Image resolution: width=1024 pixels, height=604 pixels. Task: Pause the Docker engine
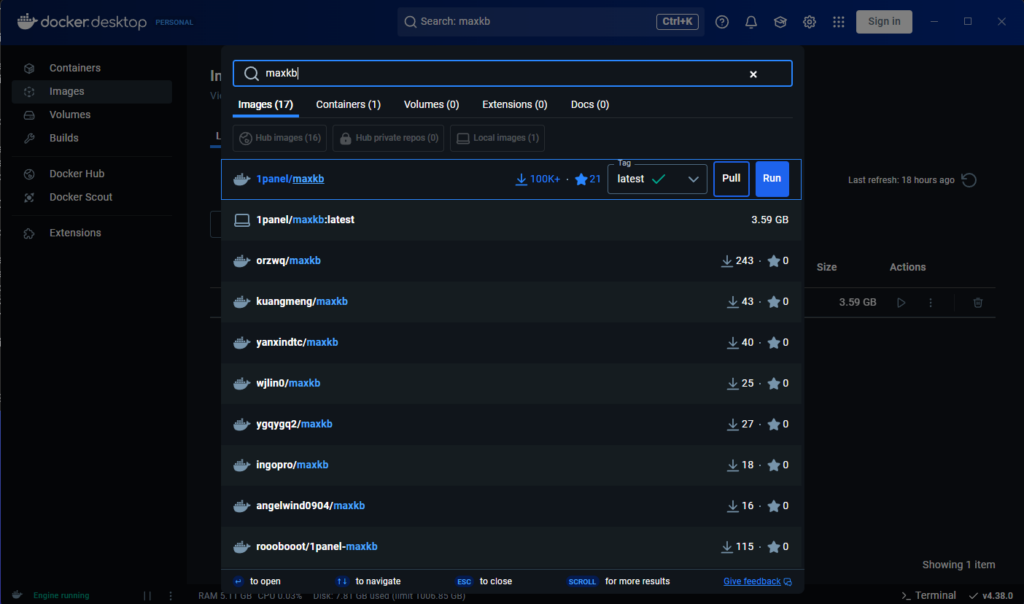click(x=148, y=596)
